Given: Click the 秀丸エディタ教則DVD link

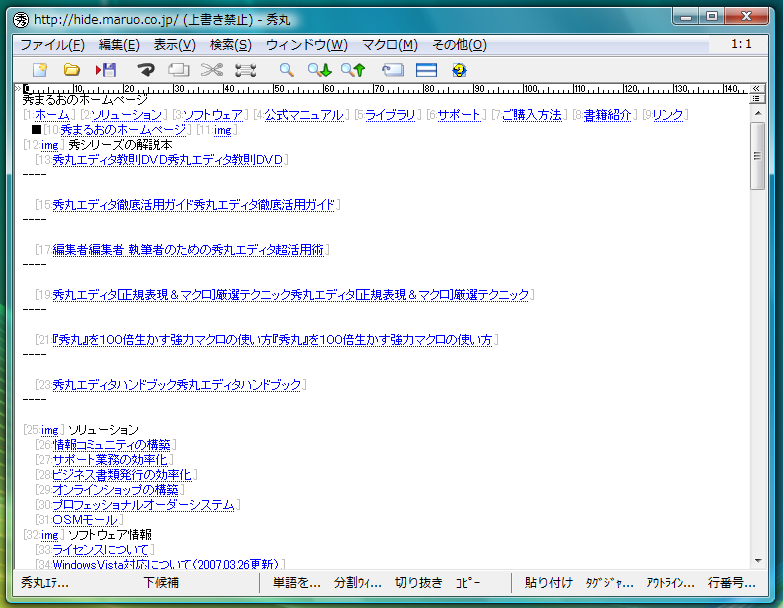Looking at the screenshot, I should 168,160.
